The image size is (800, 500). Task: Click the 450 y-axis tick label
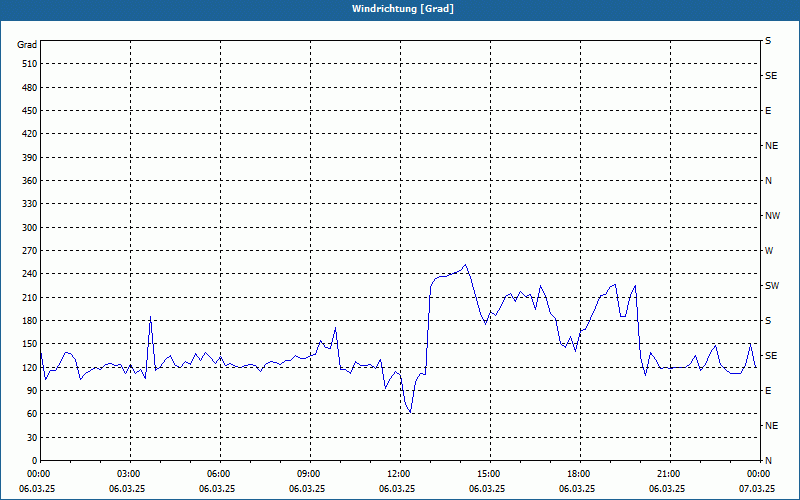pyautogui.click(x=30, y=111)
